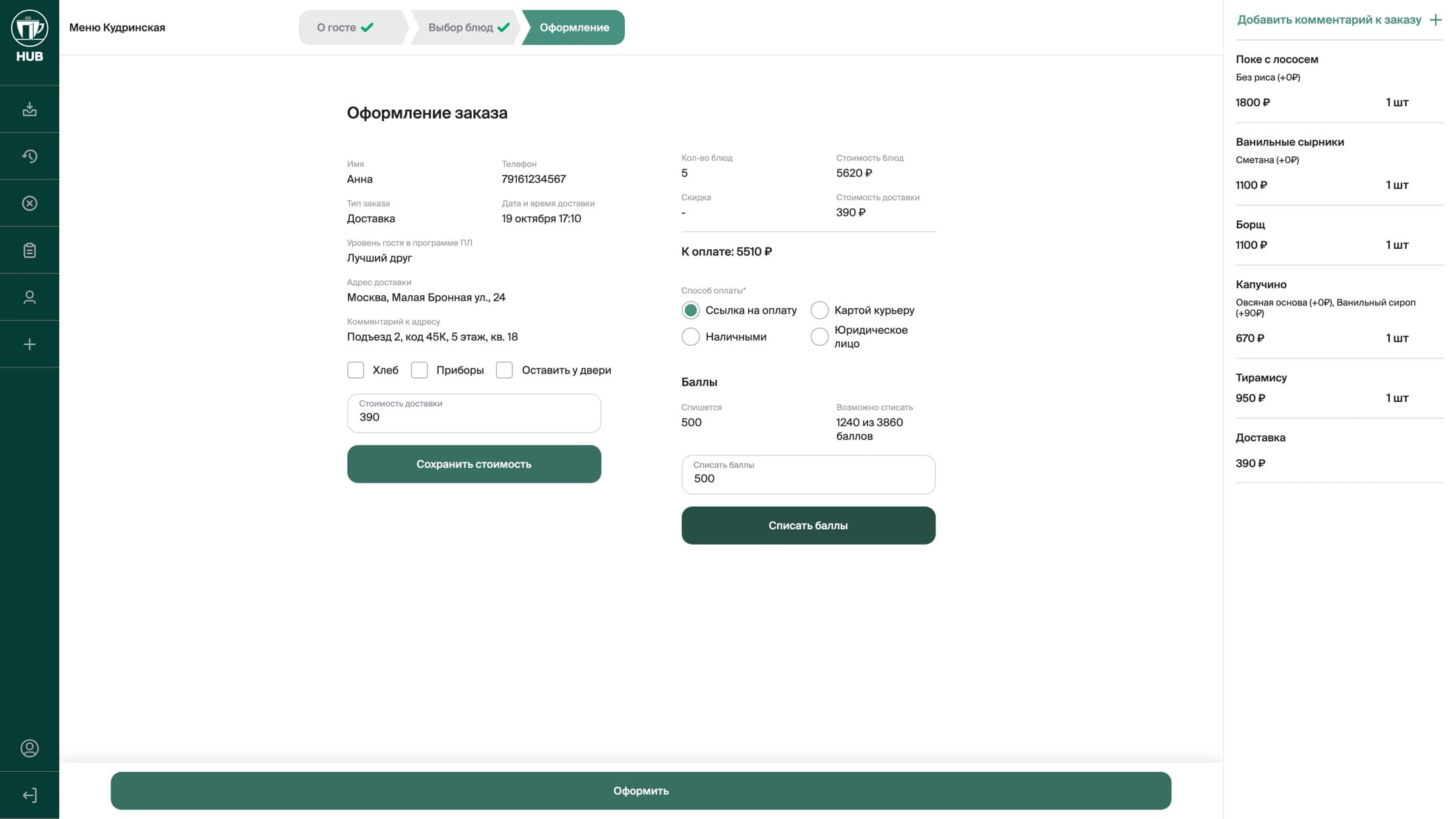The image size is (1456, 819).
Task: Click the Лучший друг loyalty level
Action: pos(380,258)
